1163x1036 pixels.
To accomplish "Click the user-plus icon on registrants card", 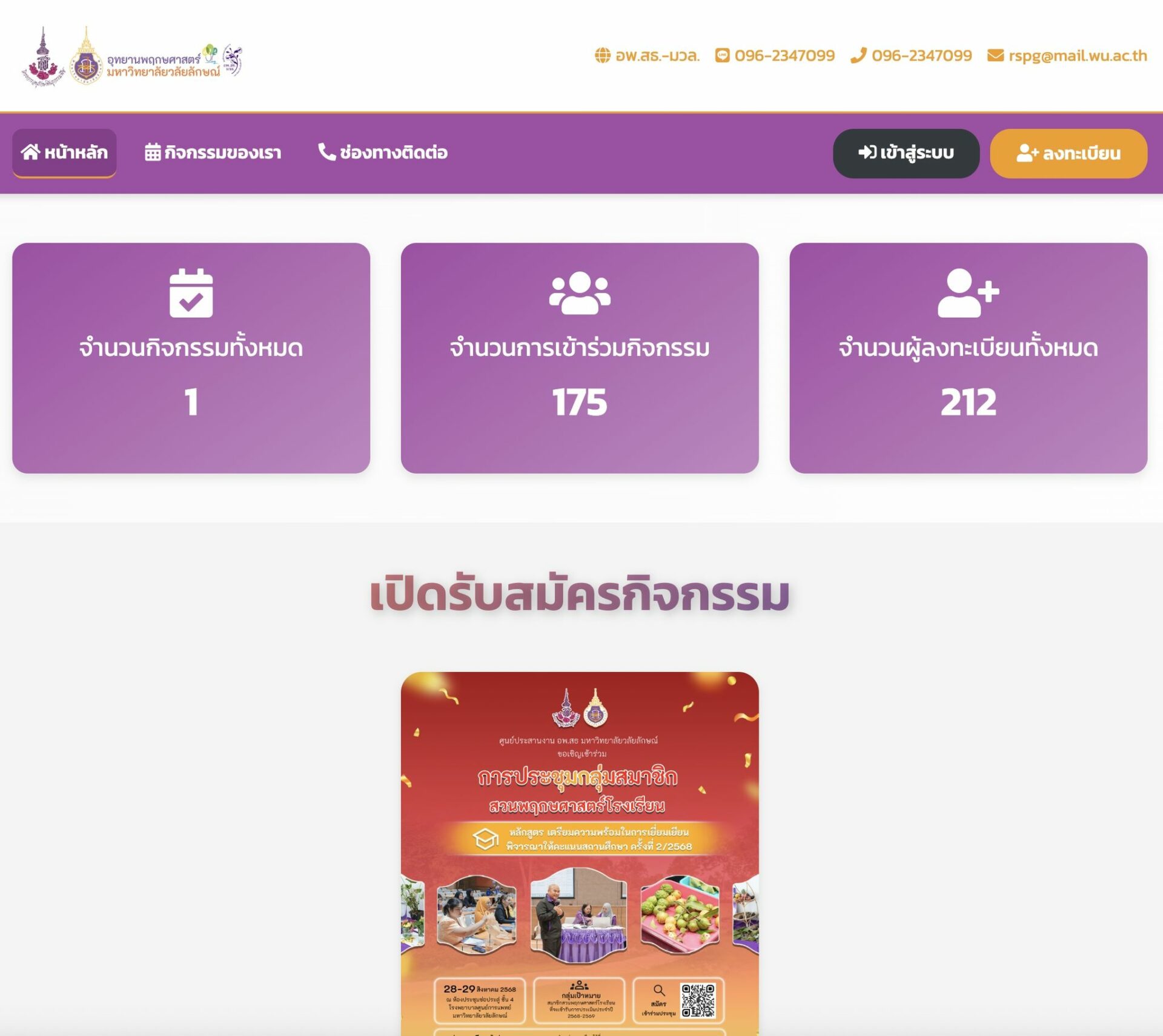I will [x=968, y=293].
